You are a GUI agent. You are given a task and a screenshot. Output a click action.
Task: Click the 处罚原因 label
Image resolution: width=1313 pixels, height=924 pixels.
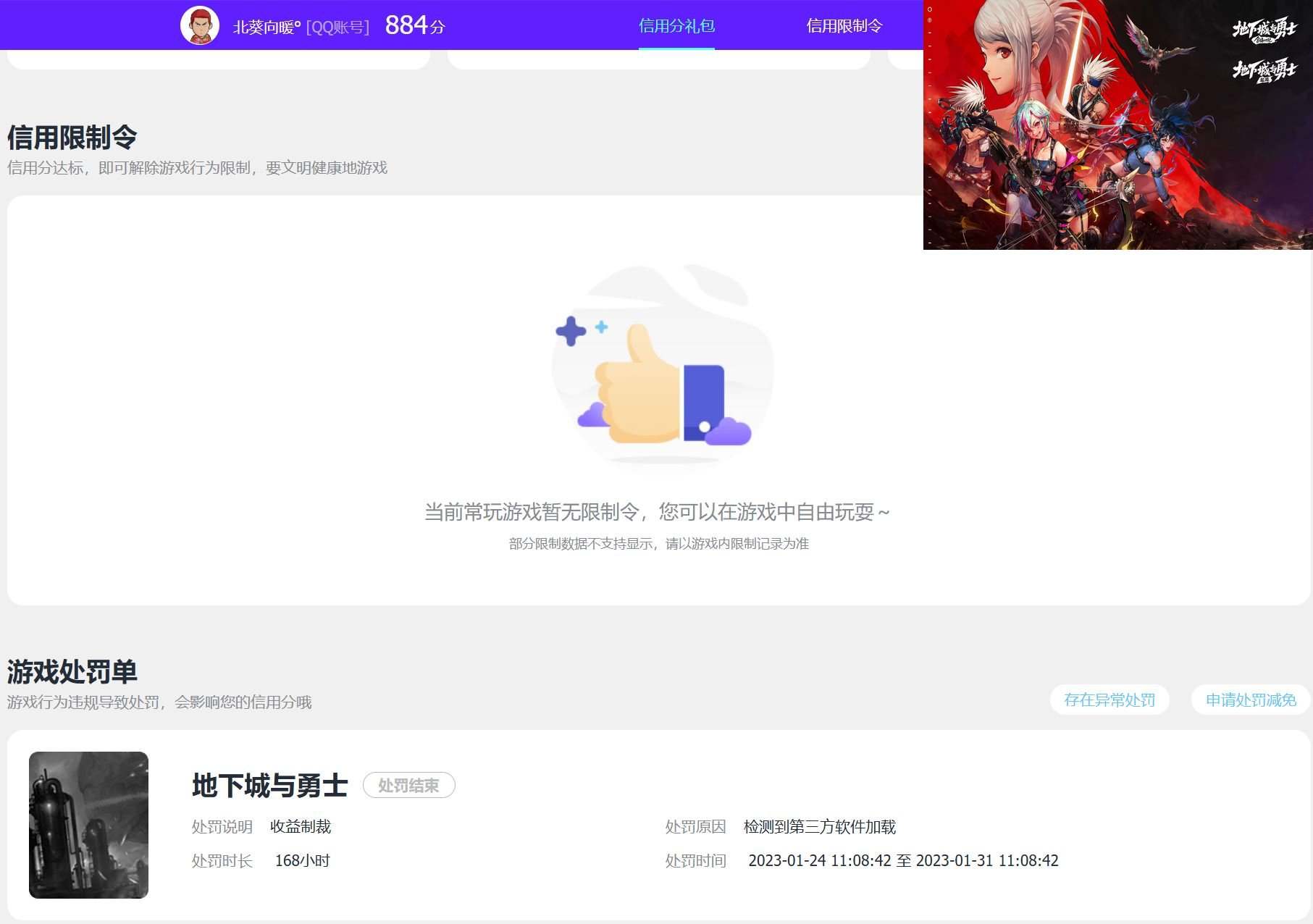click(695, 826)
